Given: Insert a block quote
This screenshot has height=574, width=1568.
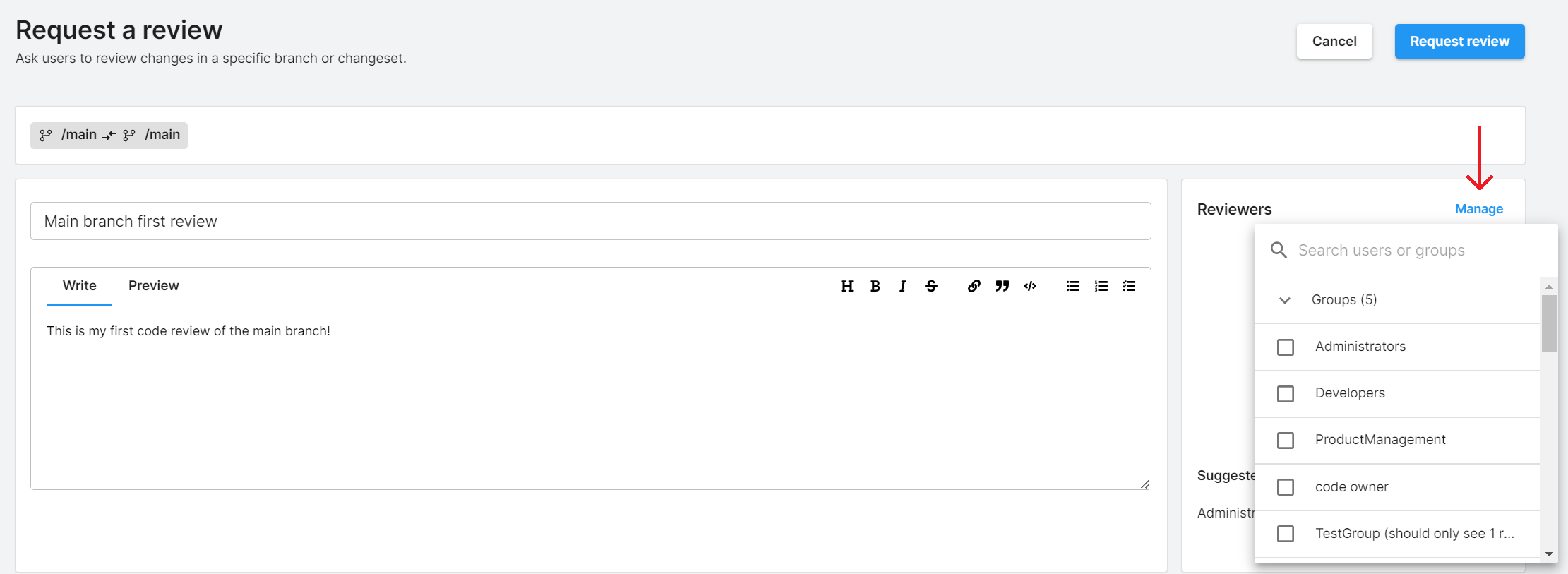Looking at the screenshot, I should 1003,286.
